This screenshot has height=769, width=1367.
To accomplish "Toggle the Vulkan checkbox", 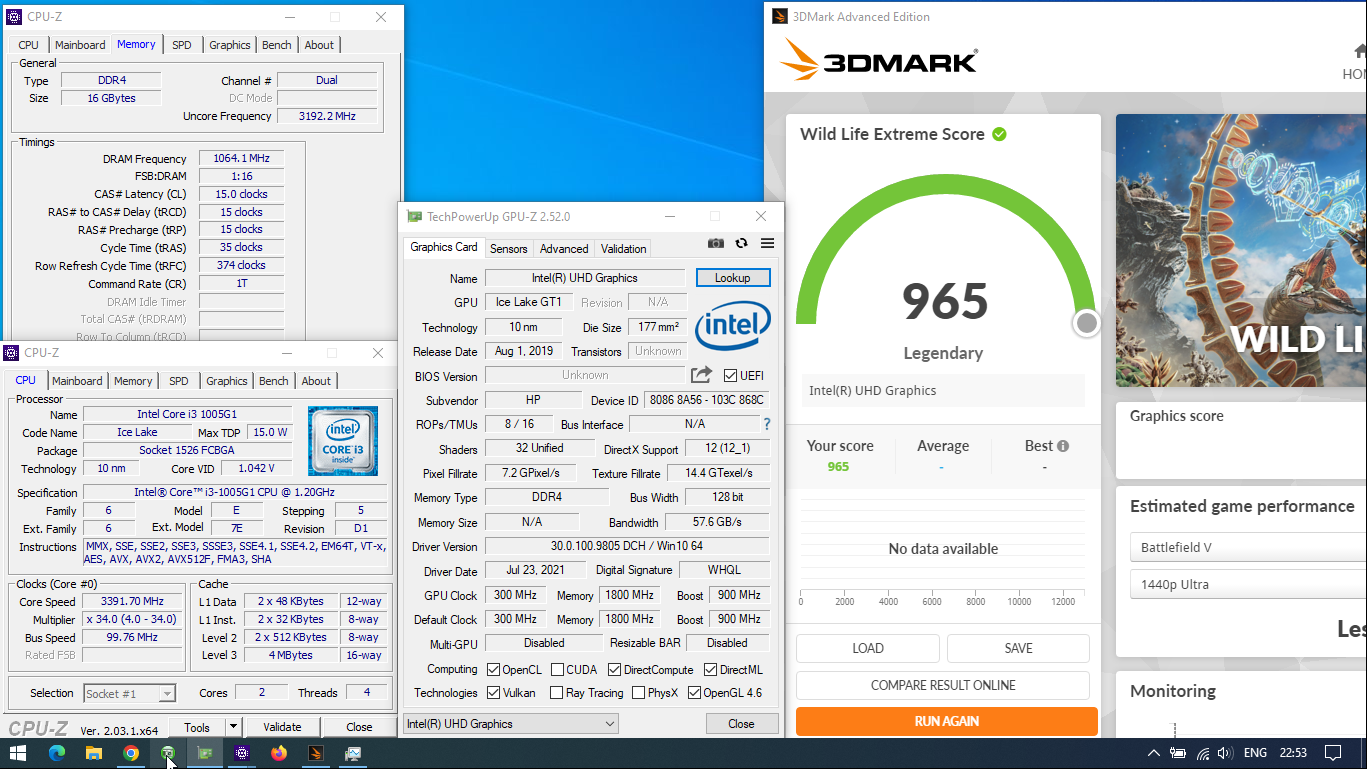I will 493,693.
